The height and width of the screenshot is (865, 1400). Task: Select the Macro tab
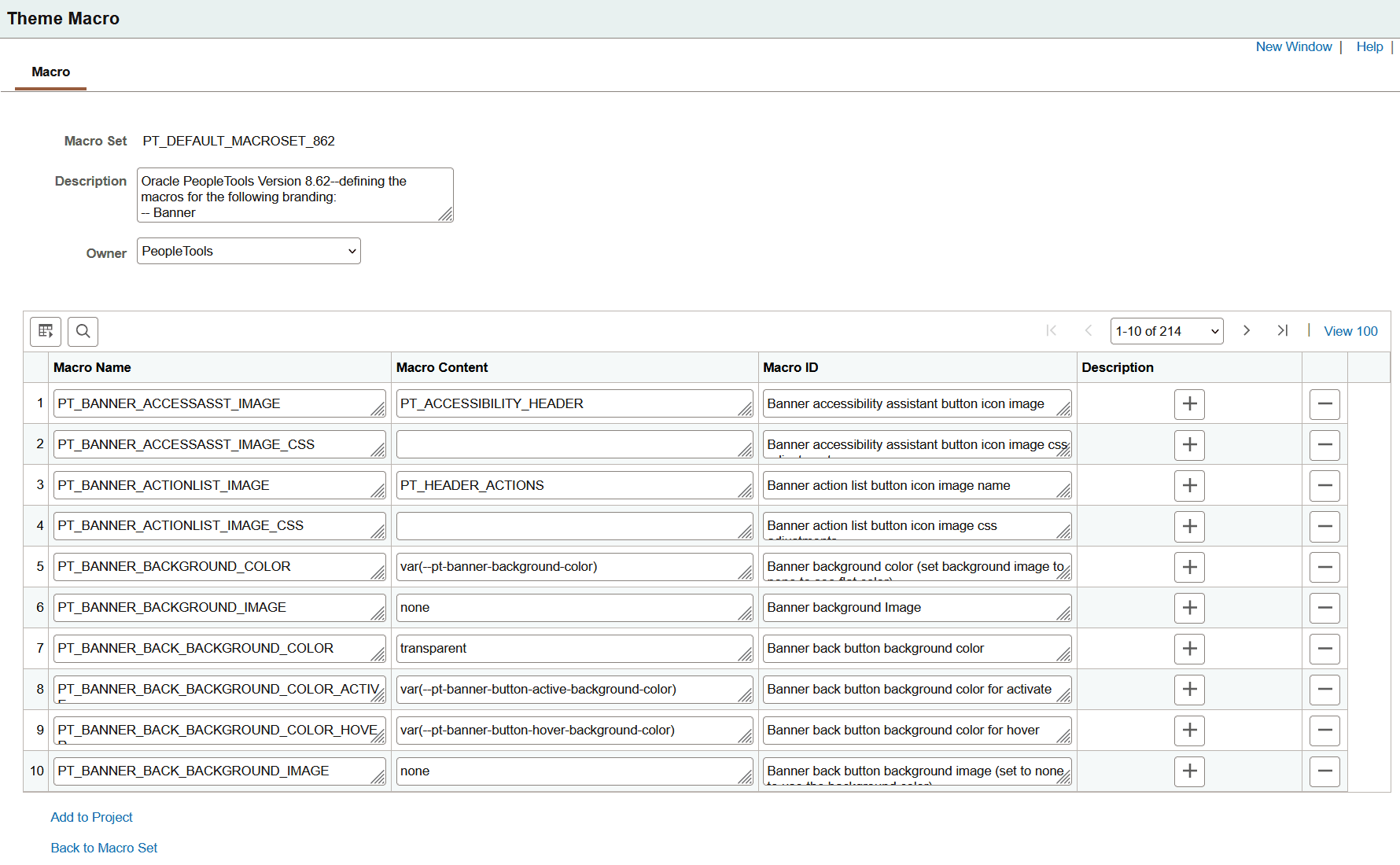coord(51,72)
